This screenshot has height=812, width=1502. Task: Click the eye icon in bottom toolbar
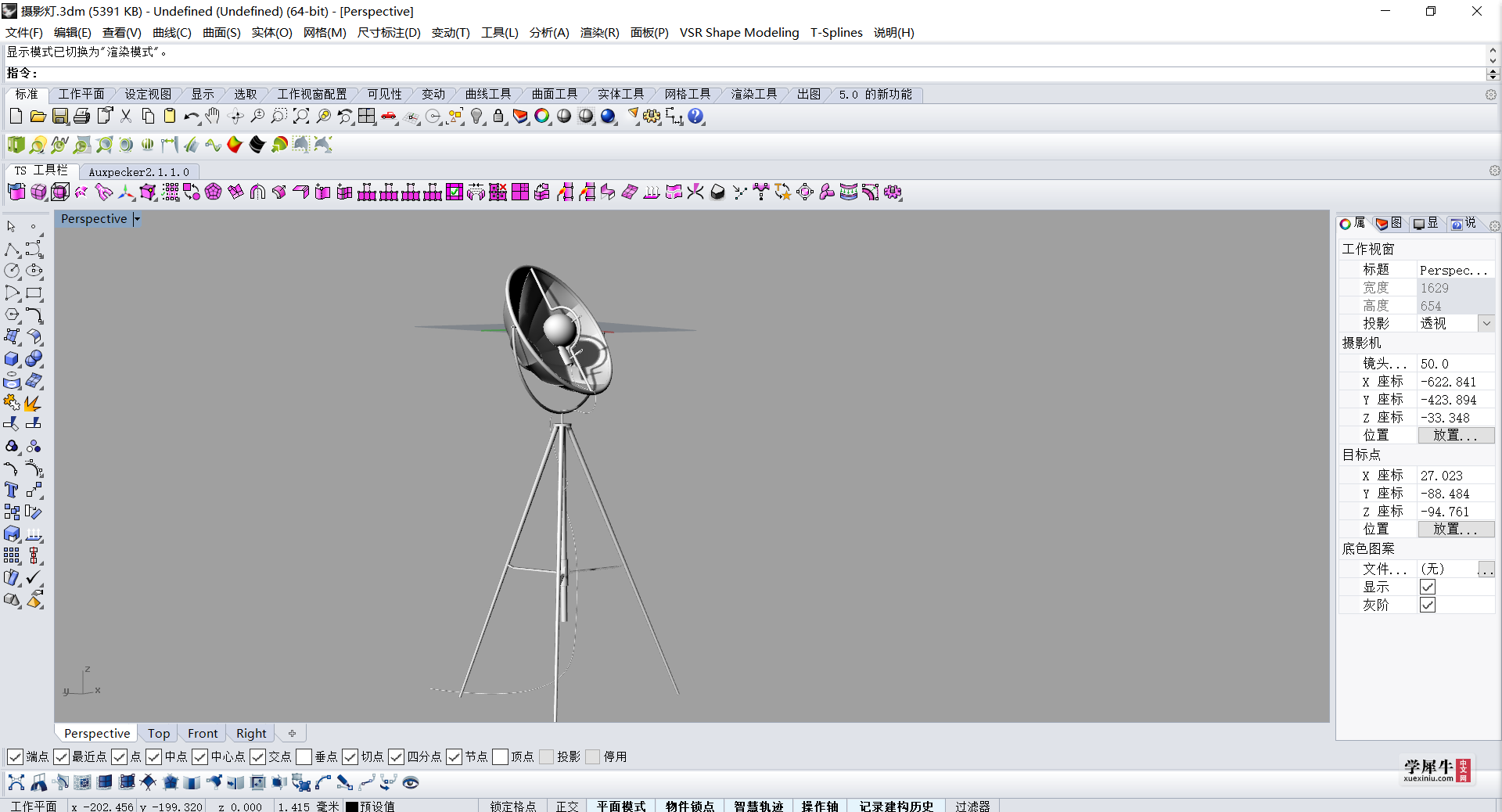pyautogui.click(x=411, y=782)
